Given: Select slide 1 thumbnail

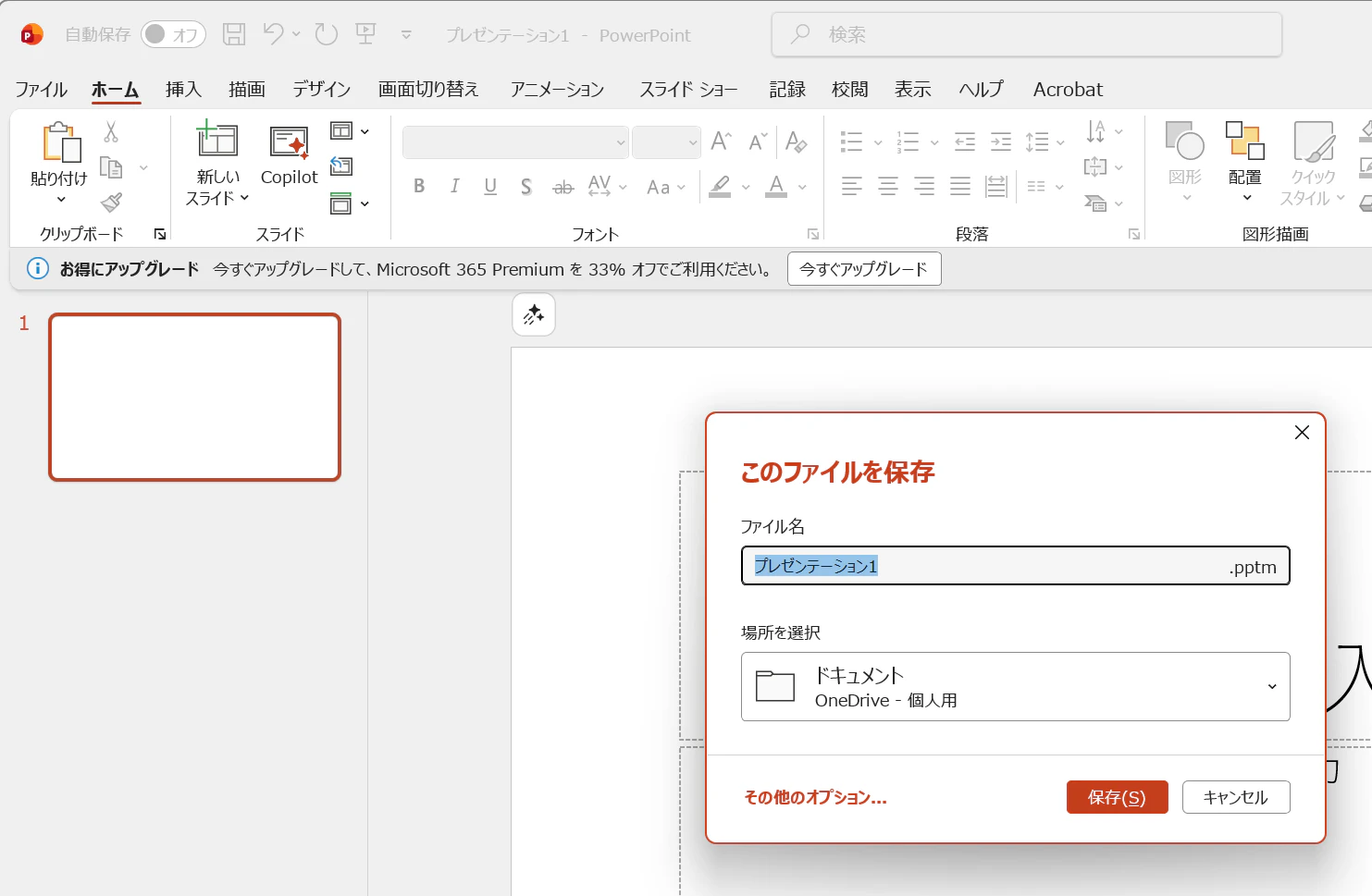Looking at the screenshot, I should (195, 397).
